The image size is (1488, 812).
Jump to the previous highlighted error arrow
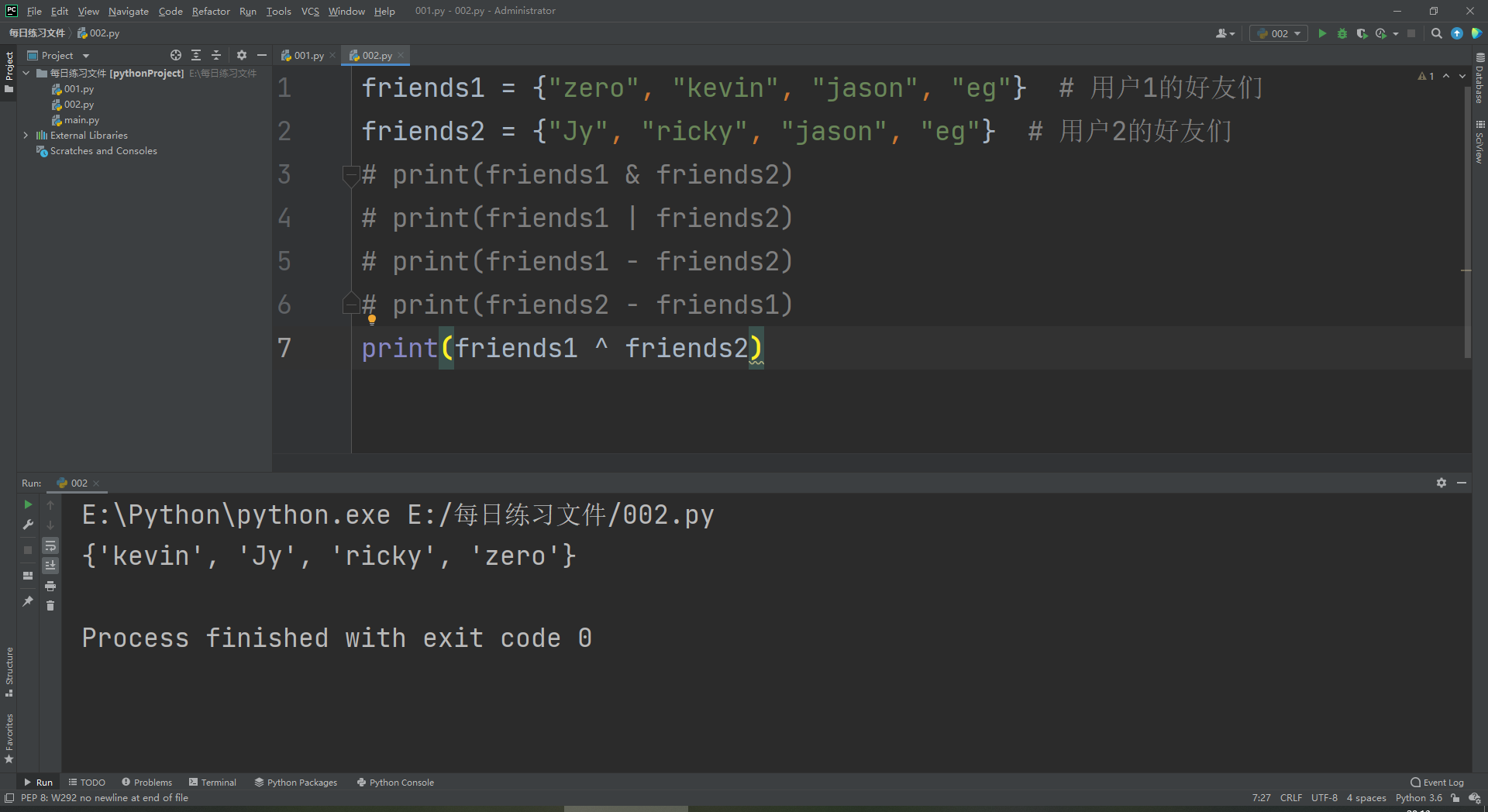tap(1446, 76)
